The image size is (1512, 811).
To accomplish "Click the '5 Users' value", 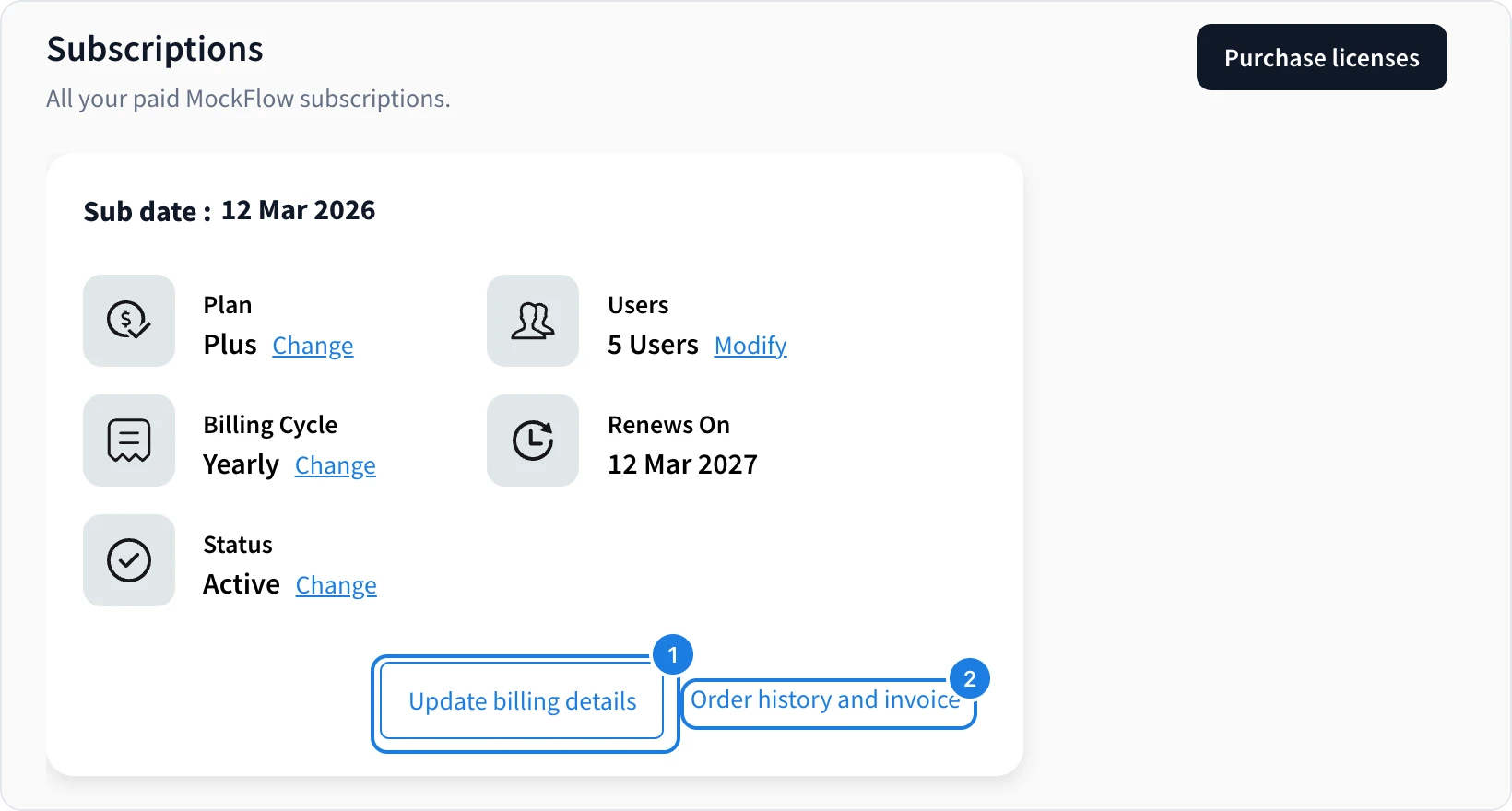I will pos(653,345).
